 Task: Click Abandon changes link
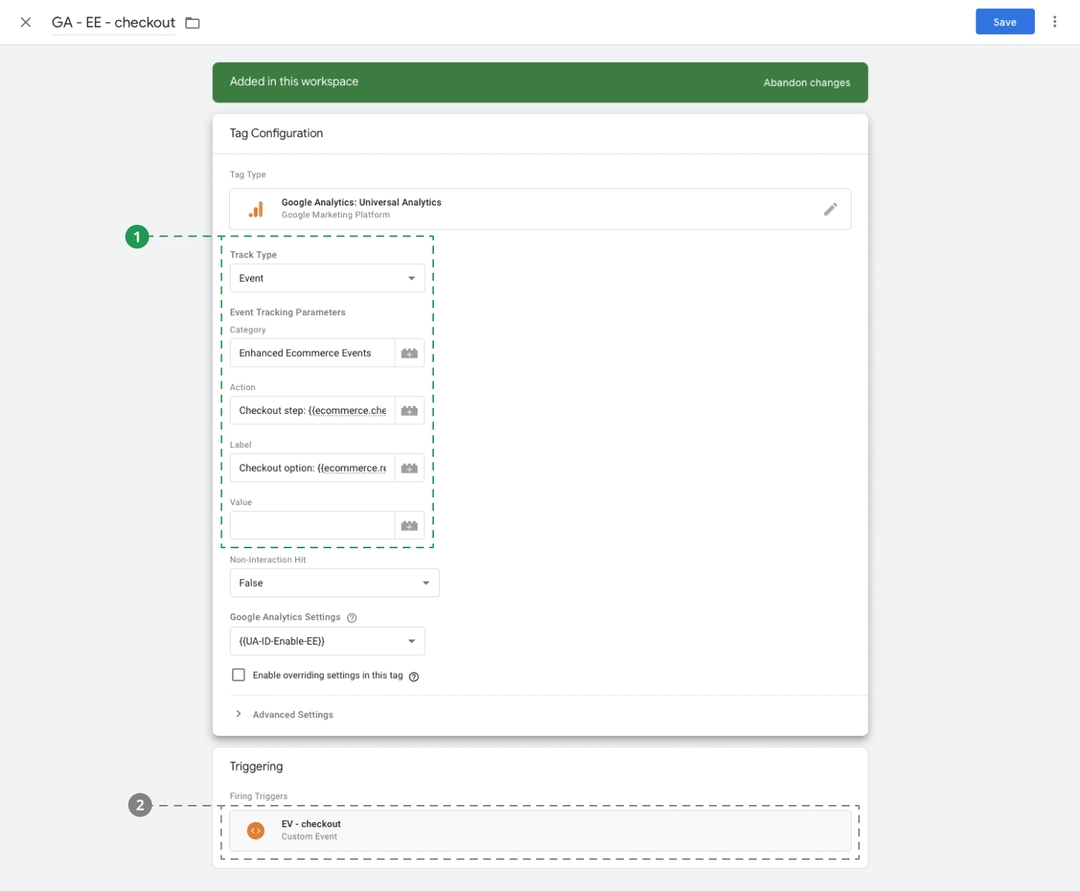coord(807,83)
